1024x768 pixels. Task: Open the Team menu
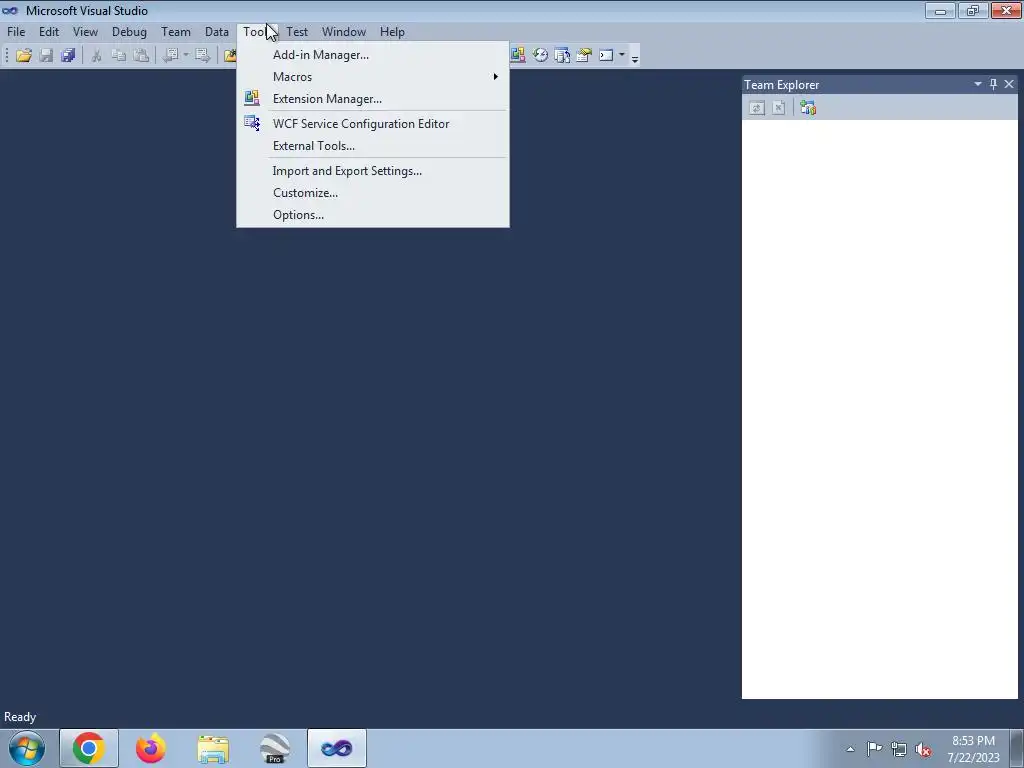click(x=176, y=31)
